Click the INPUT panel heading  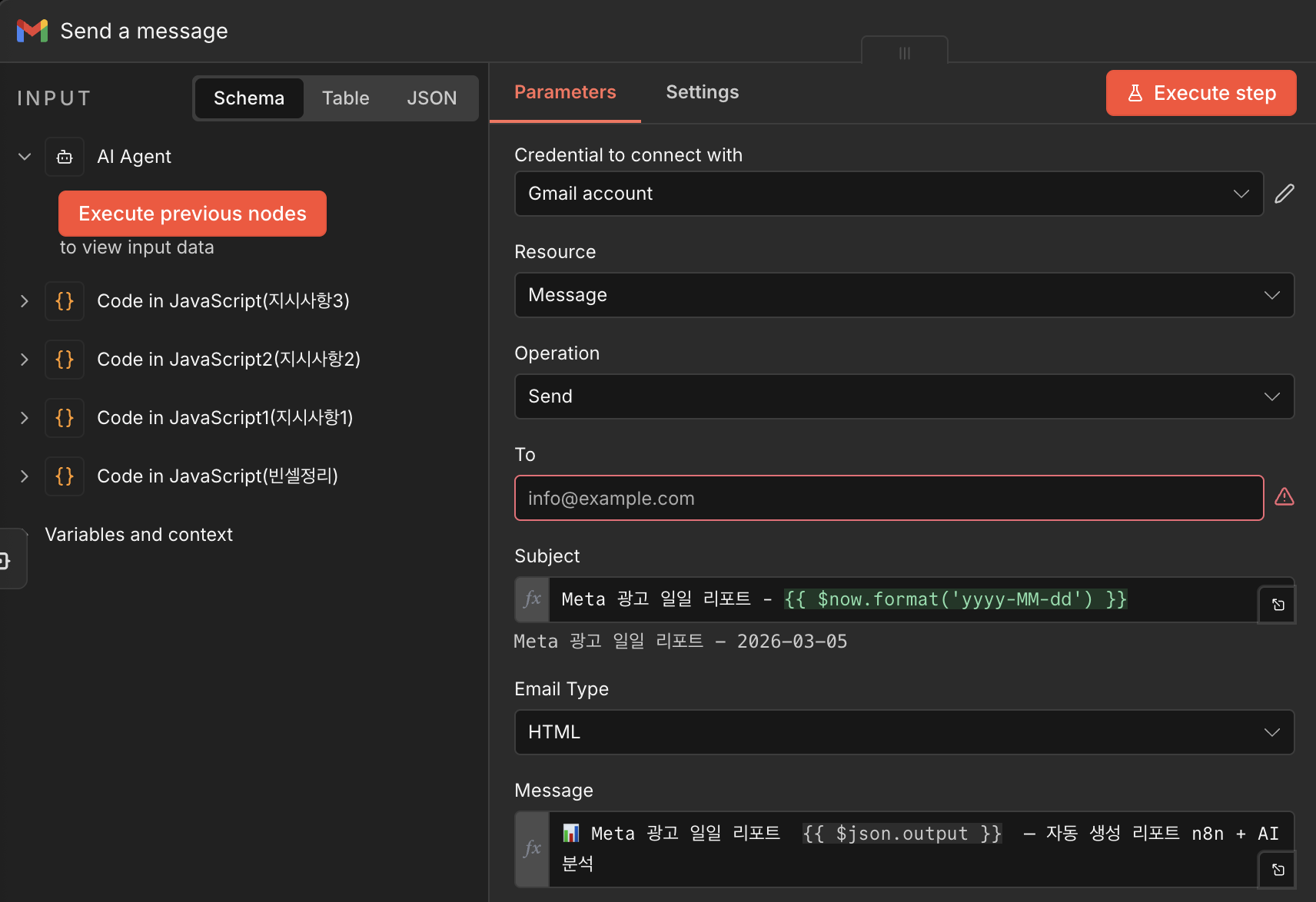tap(55, 98)
